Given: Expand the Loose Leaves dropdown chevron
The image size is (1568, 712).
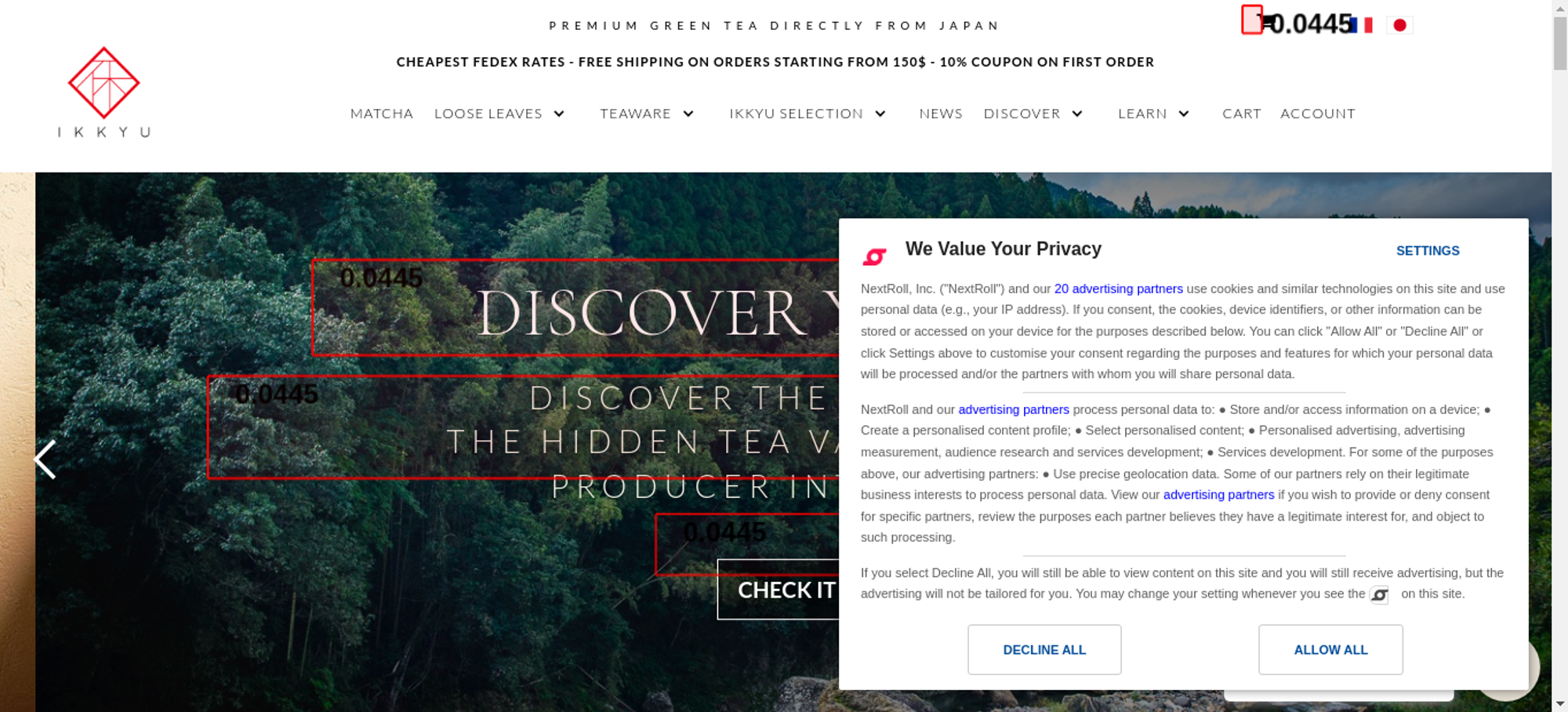Looking at the screenshot, I should 559,114.
